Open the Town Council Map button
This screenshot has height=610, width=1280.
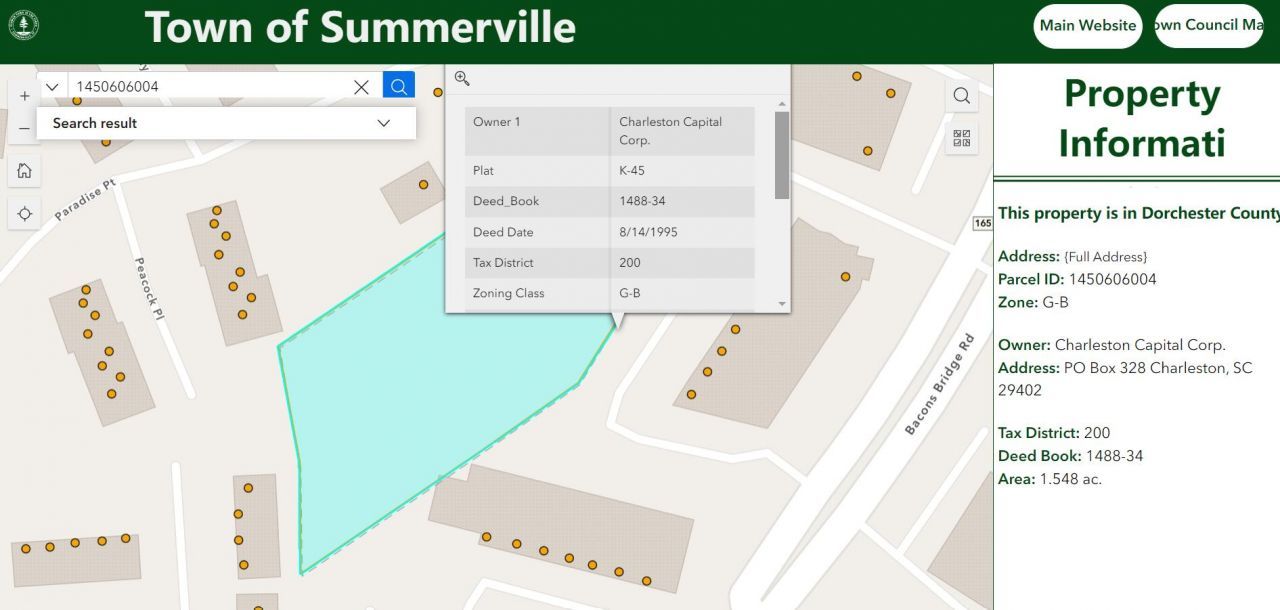click(x=1210, y=26)
